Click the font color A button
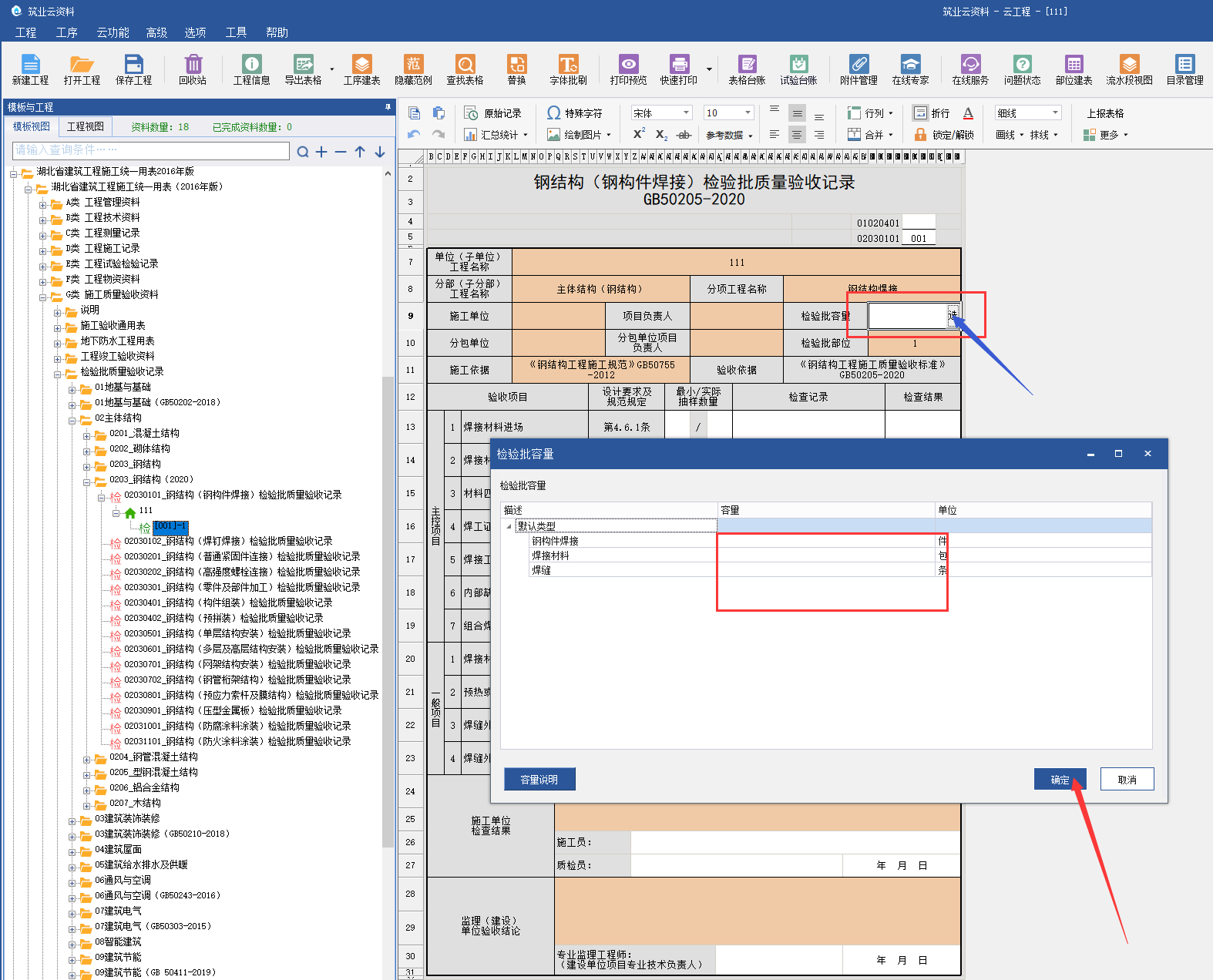Viewport: 1213px width, 980px height. click(968, 113)
